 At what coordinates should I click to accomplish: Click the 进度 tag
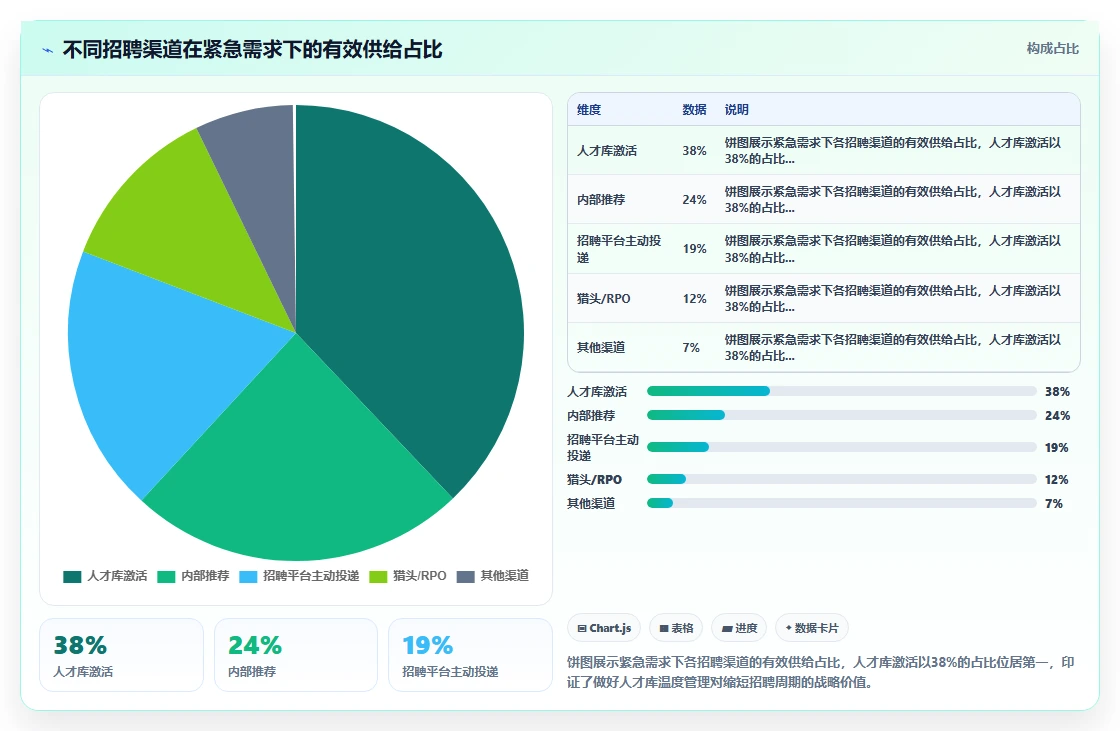(x=739, y=628)
